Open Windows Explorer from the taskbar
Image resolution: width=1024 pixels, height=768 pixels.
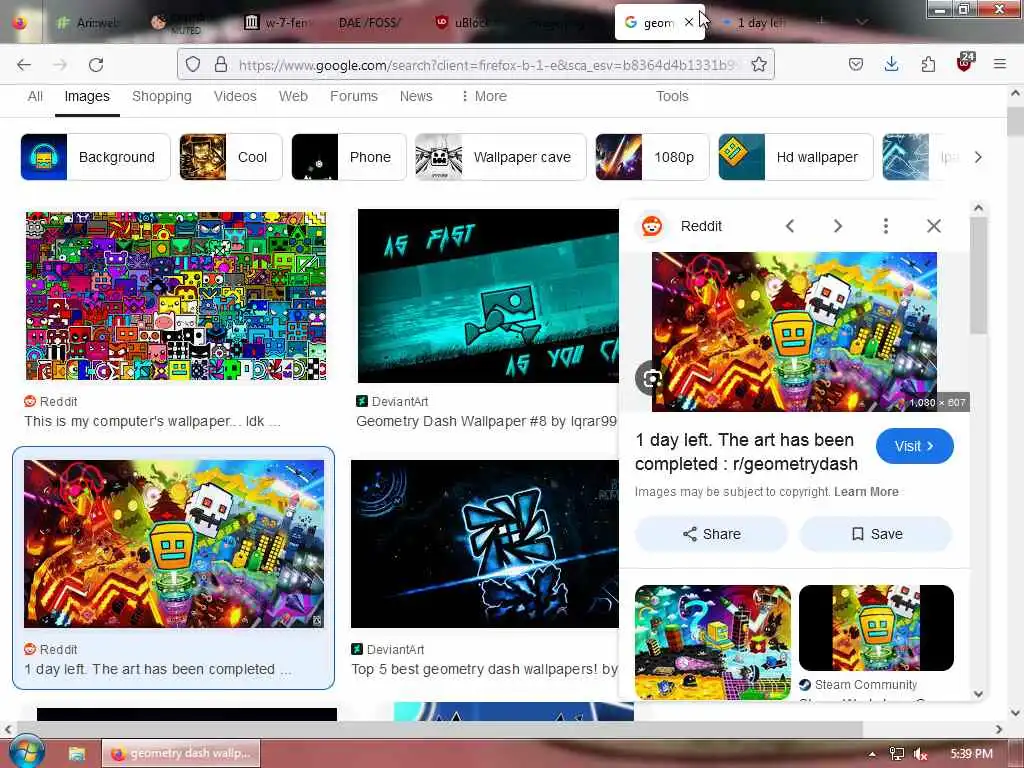tap(76, 753)
